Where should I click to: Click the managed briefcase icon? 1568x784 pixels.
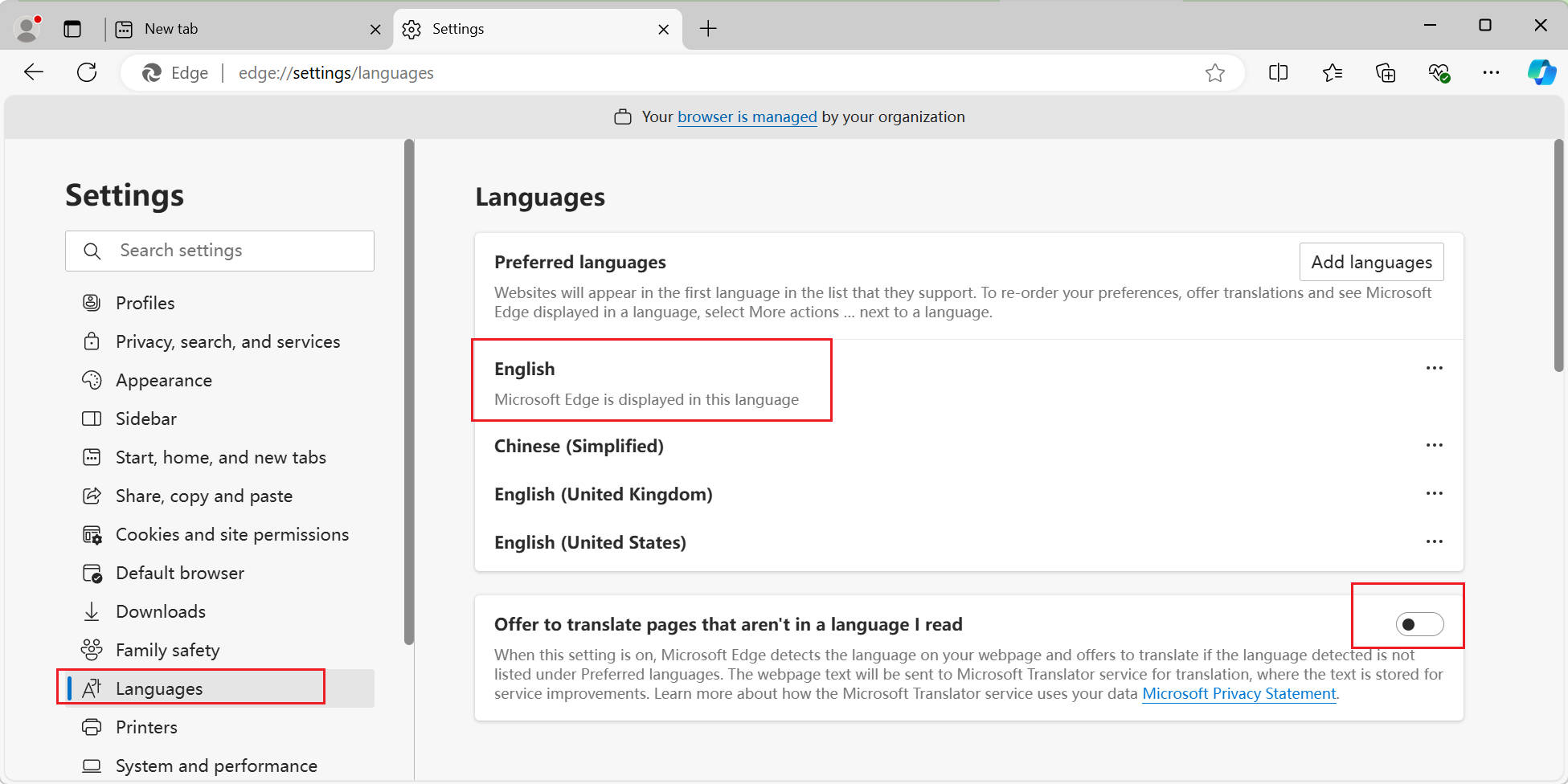coord(623,117)
